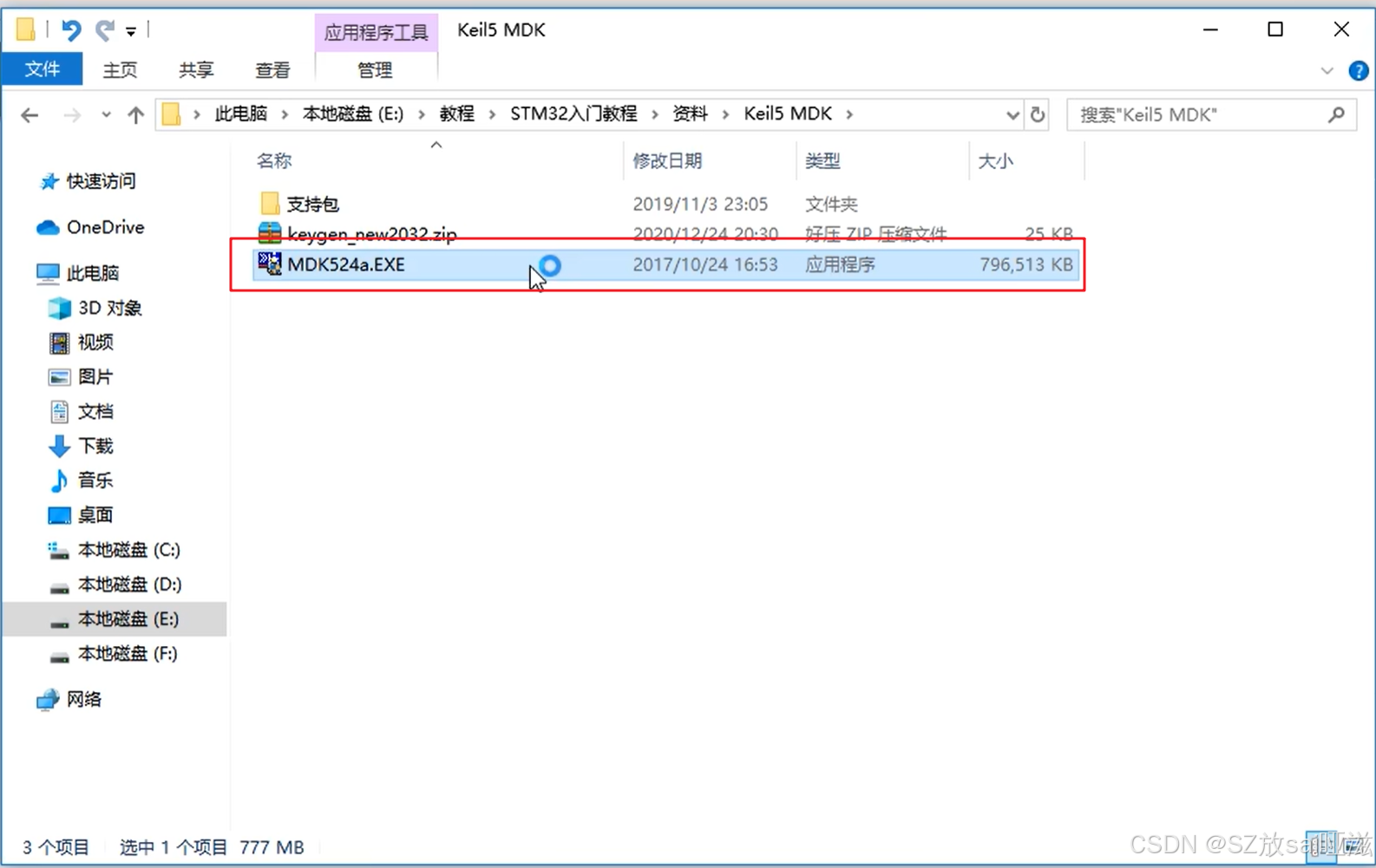
Task: Click the folder icon in address bar
Action: pyautogui.click(x=172, y=114)
